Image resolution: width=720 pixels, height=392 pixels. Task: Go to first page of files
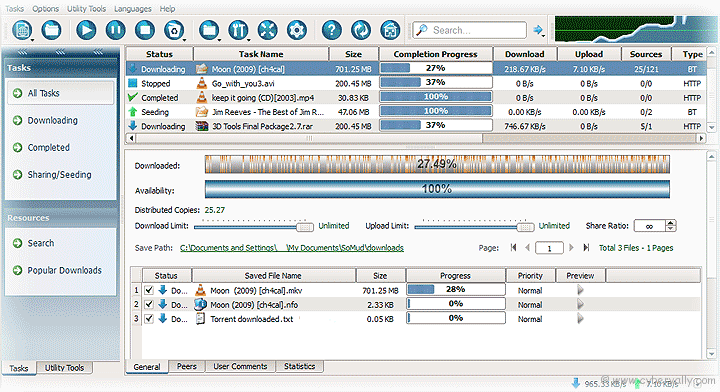point(513,248)
